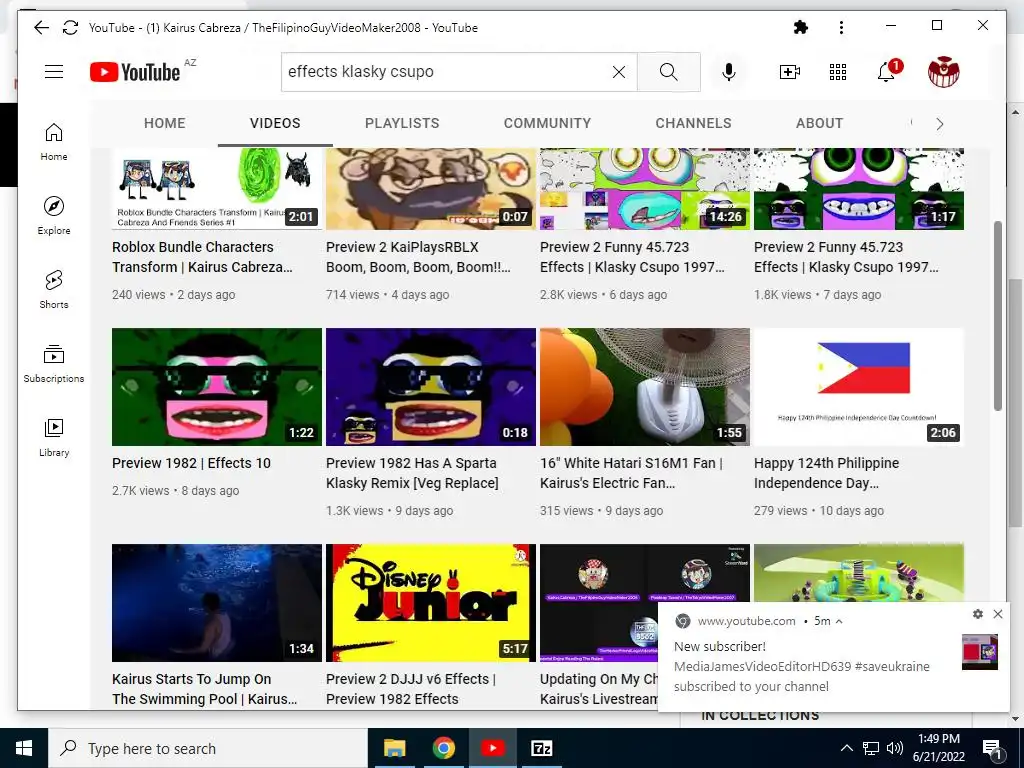Image resolution: width=1024 pixels, height=768 pixels.
Task: Open the volume speaker tray icon
Action: (895, 748)
